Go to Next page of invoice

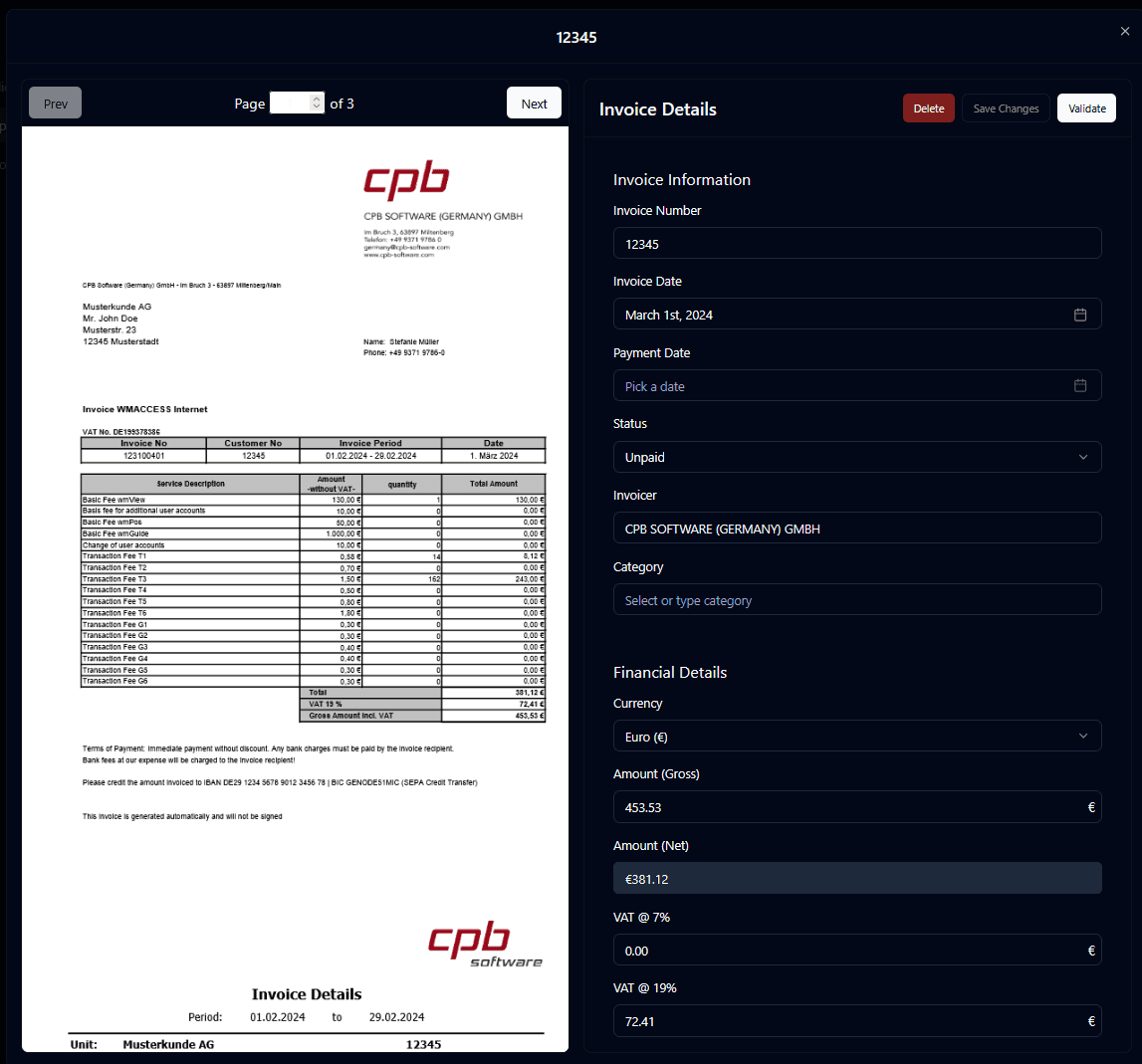(x=534, y=104)
